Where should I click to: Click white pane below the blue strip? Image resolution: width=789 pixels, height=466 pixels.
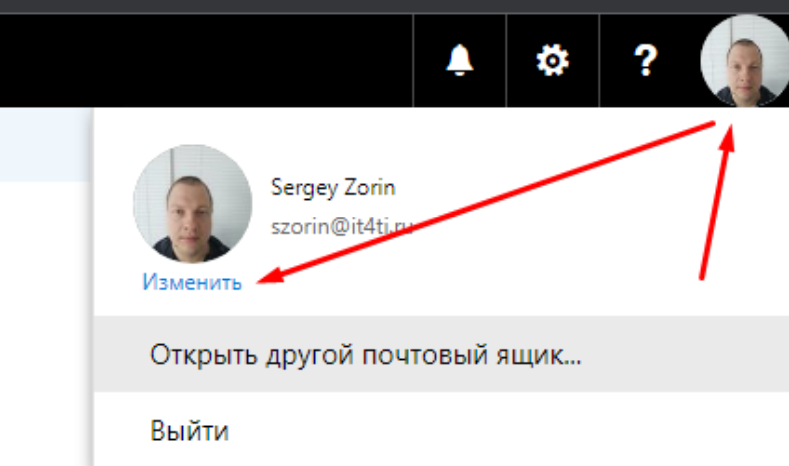pos(45,324)
